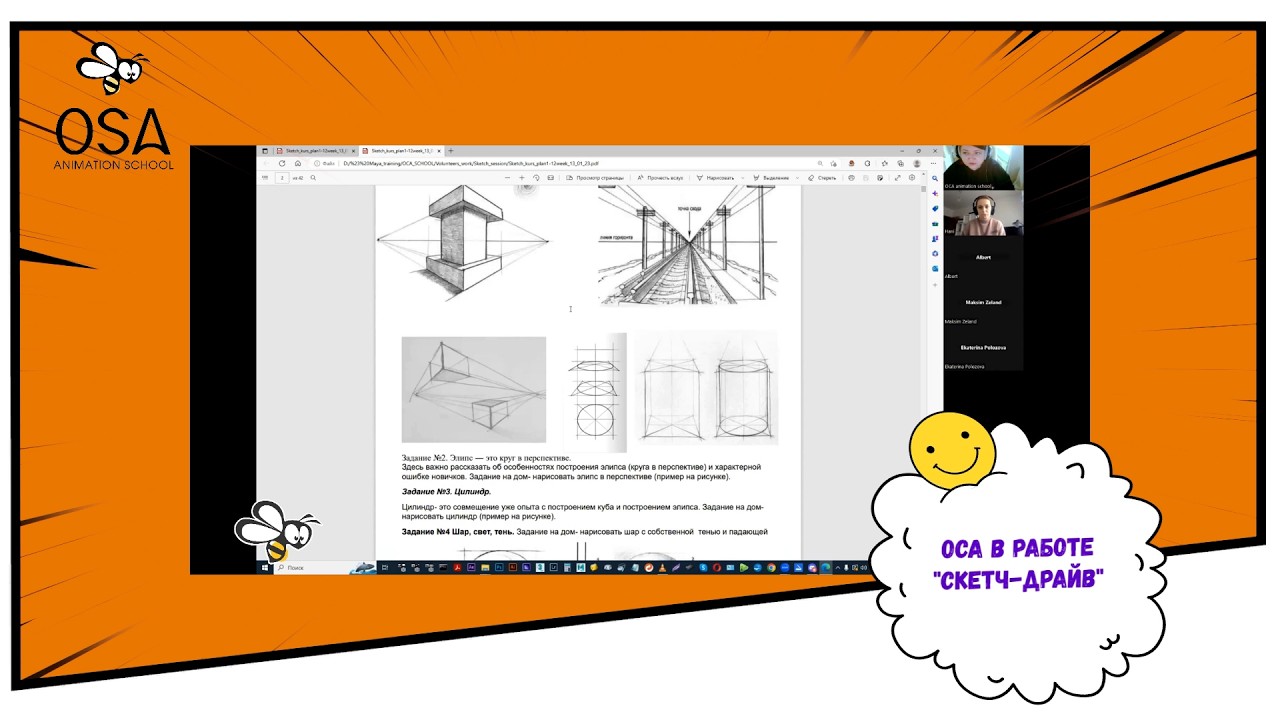This screenshot has width=1280, height=720.
Task: Enter PDF full screen mode
Action: (x=897, y=178)
